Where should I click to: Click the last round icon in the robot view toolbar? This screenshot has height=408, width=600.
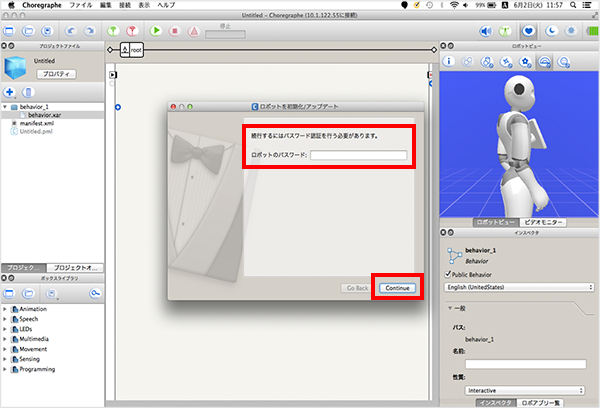pos(564,61)
